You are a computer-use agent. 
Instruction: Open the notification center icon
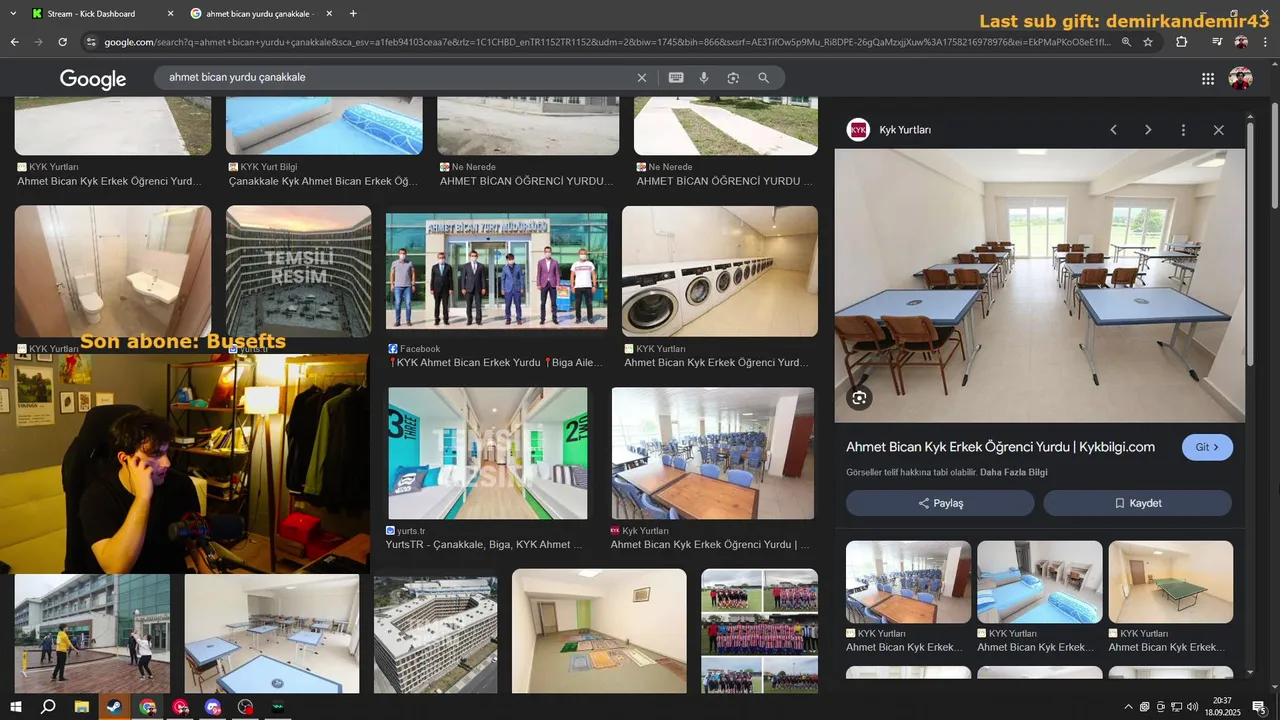point(1259,707)
